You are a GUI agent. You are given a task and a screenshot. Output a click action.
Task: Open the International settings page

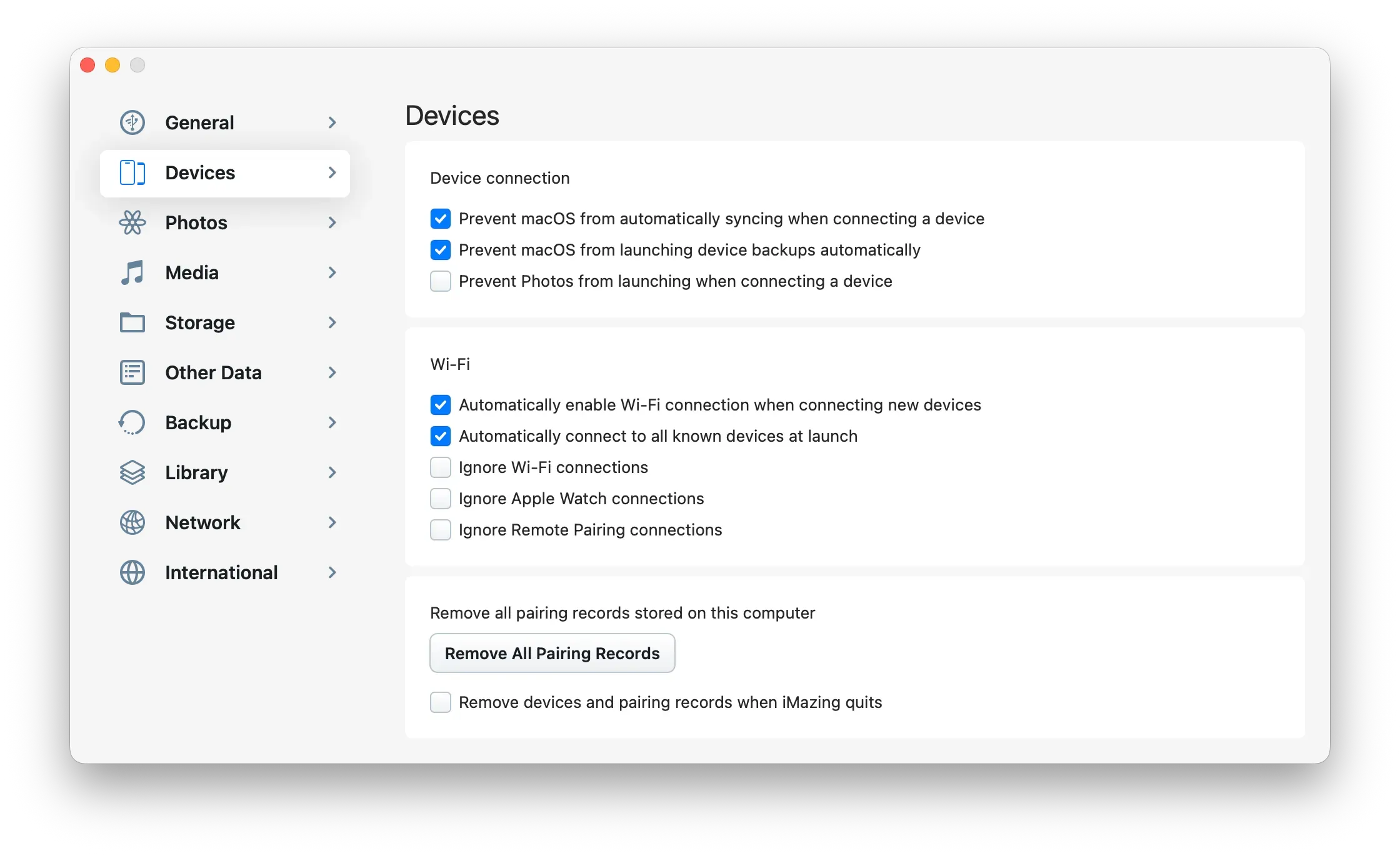click(221, 572)
